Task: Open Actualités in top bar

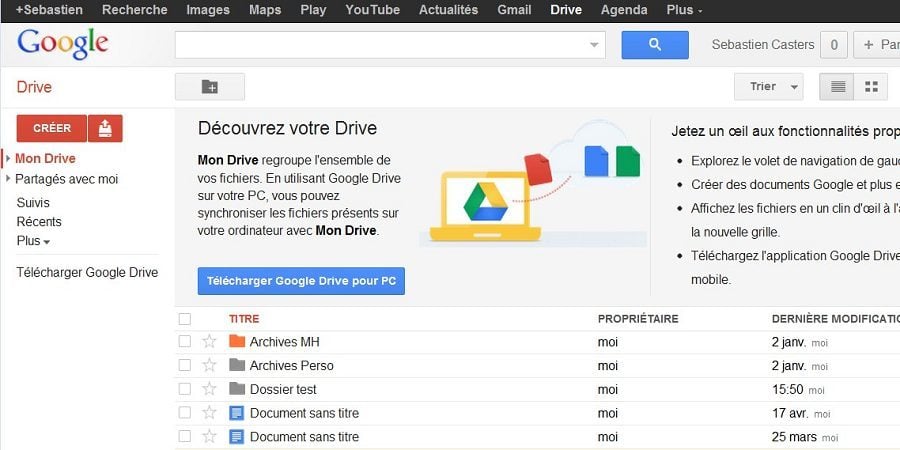Action: [x=448, y=10]
